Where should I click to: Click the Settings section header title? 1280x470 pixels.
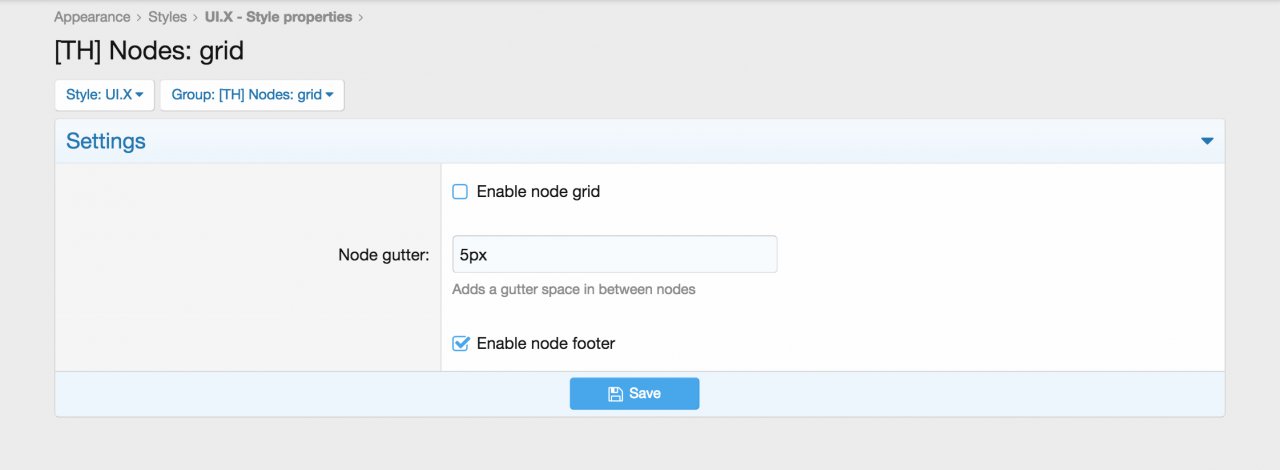point(106,141)
